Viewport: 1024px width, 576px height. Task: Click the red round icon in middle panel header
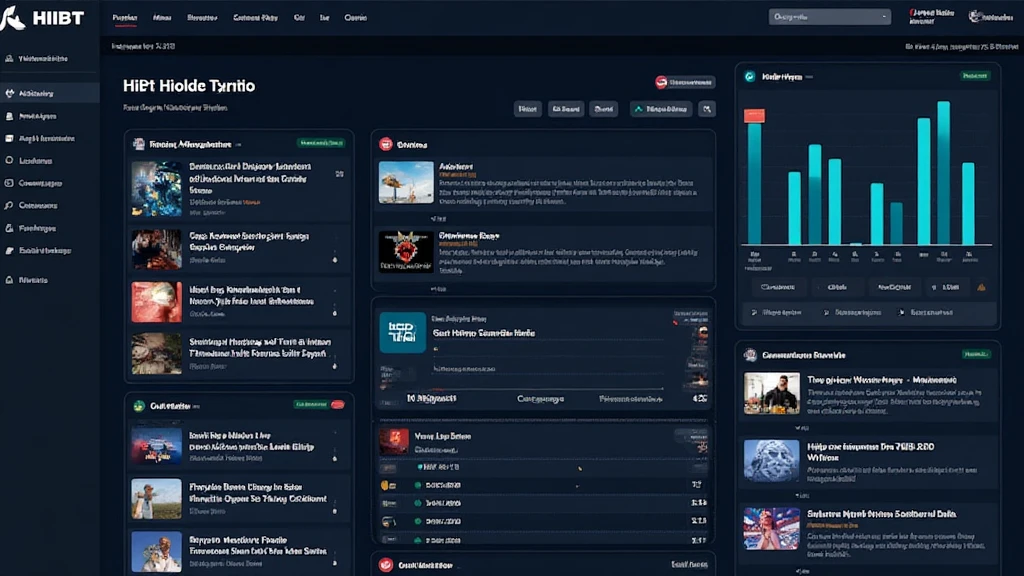click(386, 144)
